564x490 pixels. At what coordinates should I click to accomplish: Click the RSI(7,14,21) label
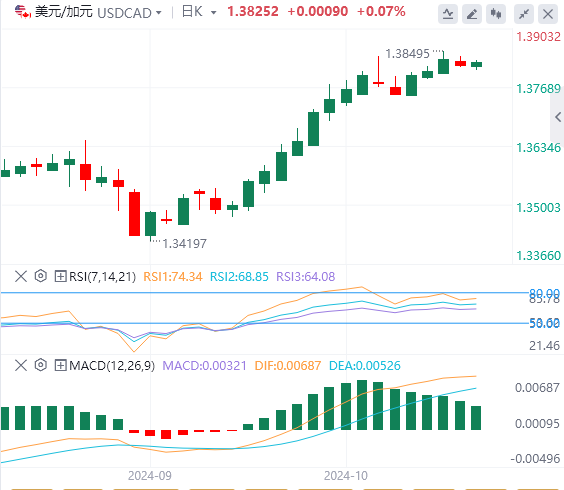click(103, 277)
